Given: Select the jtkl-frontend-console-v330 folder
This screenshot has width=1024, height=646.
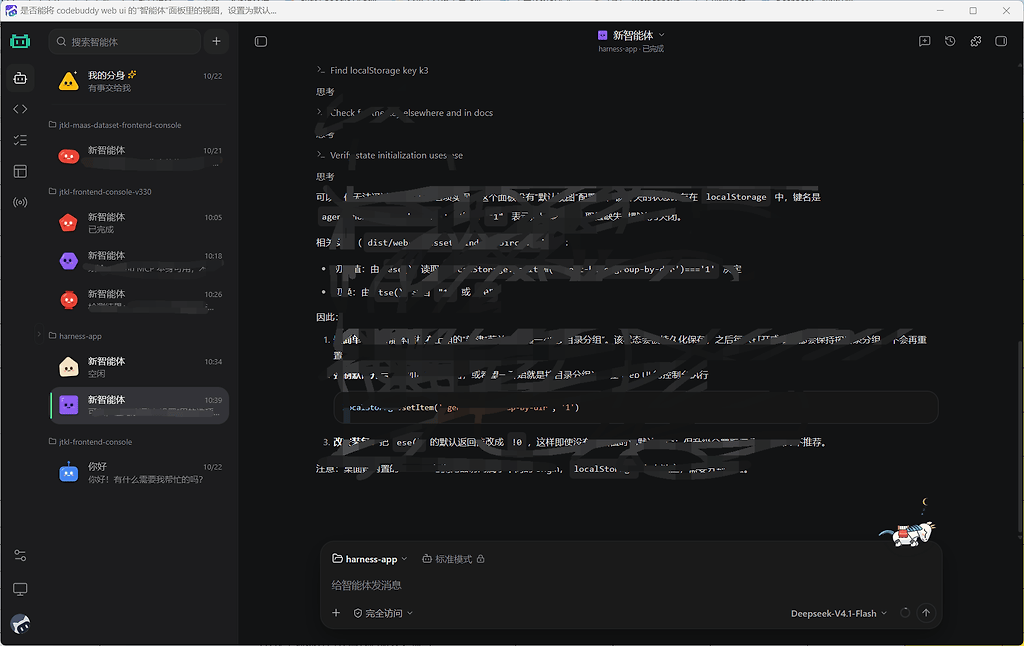Looking at the screenshot, I should point(101,191).
